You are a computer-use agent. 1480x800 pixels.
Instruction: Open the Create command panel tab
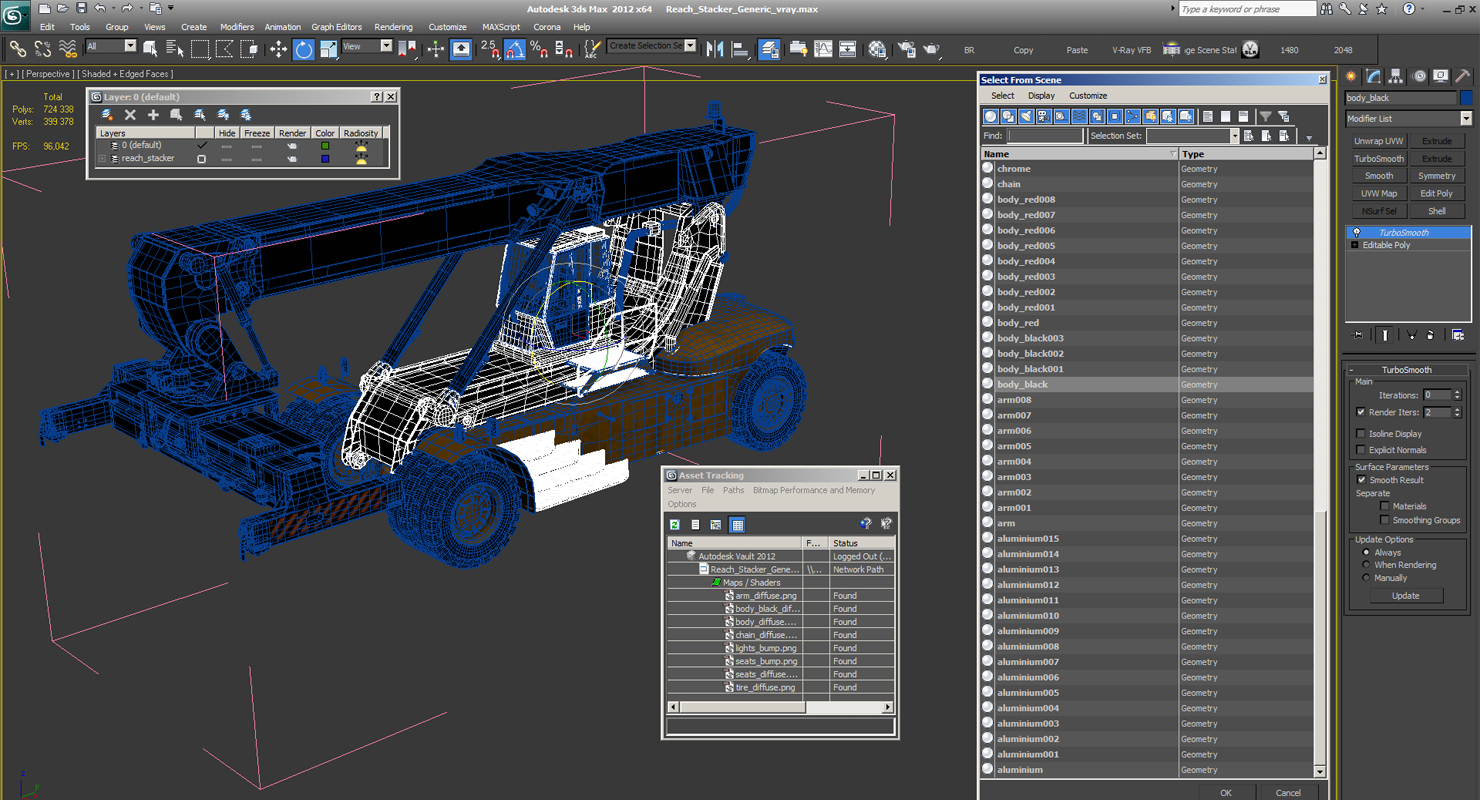point(1352,76)
